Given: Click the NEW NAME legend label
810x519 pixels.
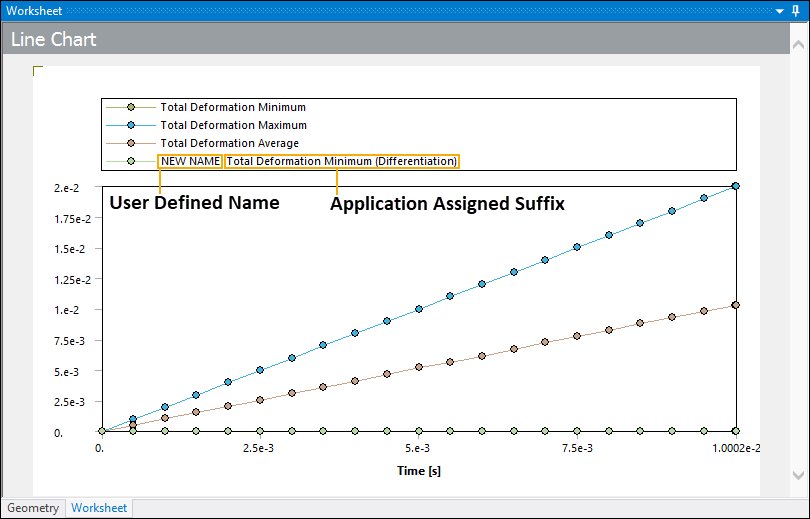Looking at the screenshot, I should [x=191, y=161].
